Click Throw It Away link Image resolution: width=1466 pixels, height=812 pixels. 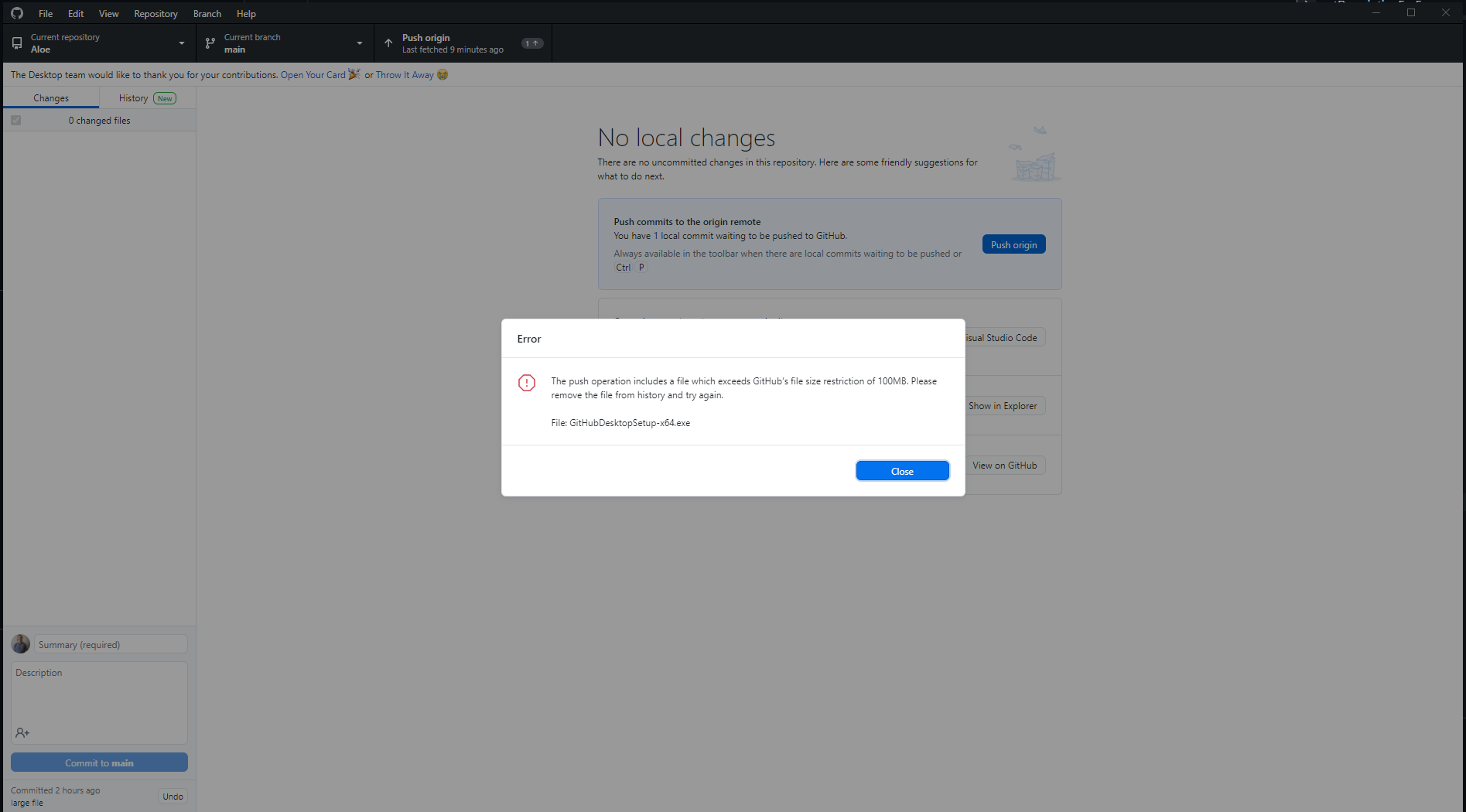coord(405,75)
